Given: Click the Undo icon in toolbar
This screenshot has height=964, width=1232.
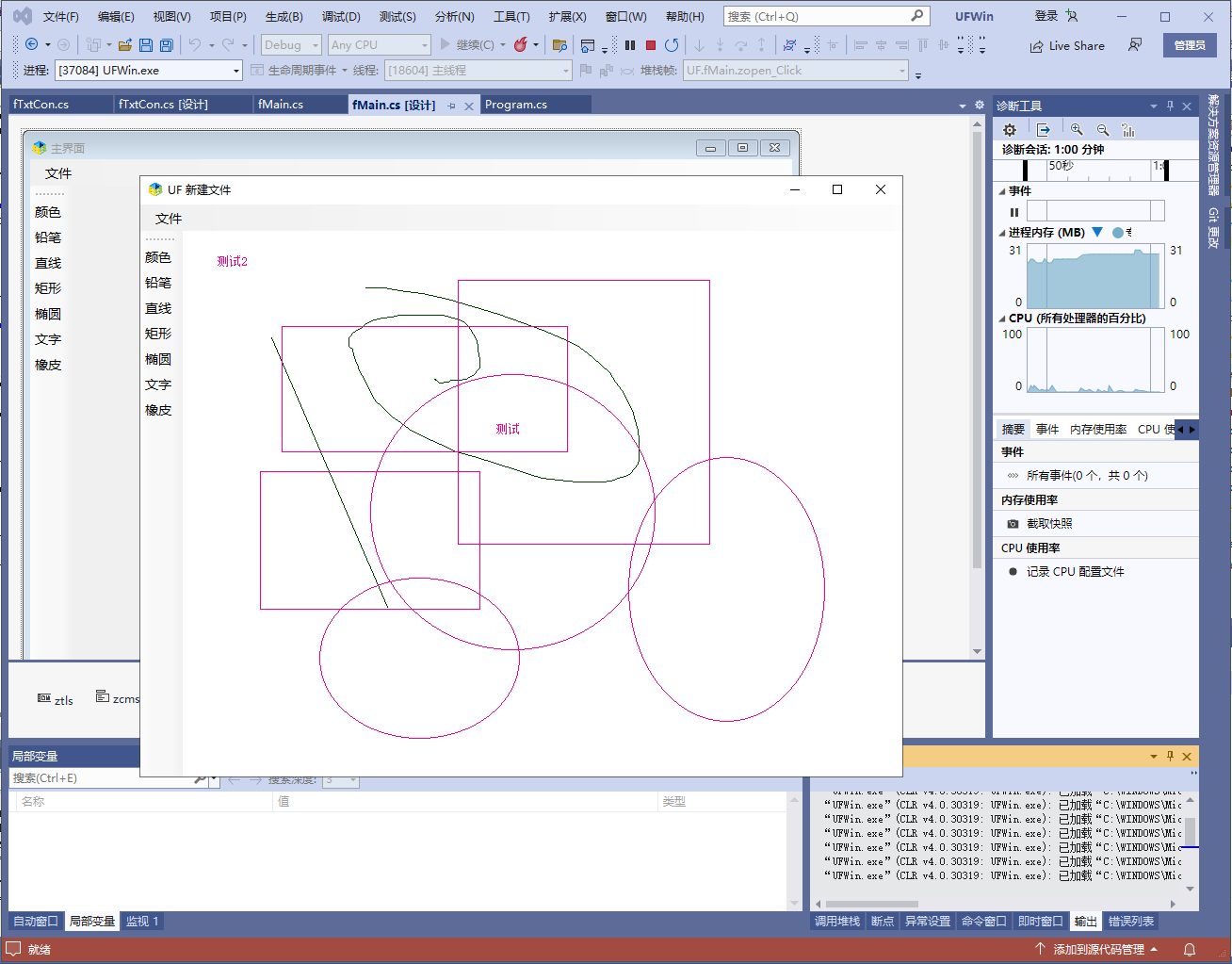Looking at the screenshot, I should pos(195,44).
